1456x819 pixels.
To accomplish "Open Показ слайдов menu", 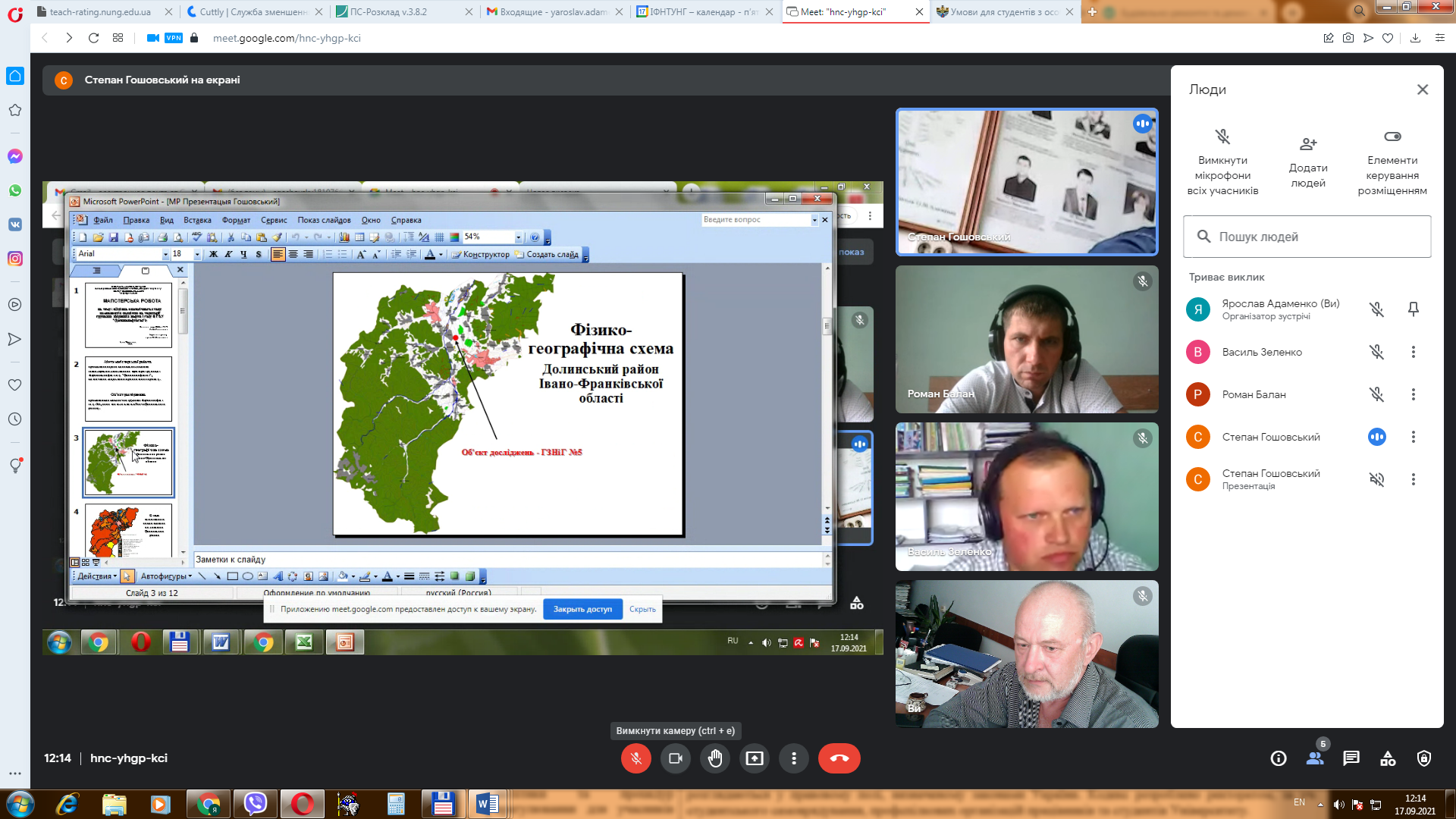I will click(324, 220).
